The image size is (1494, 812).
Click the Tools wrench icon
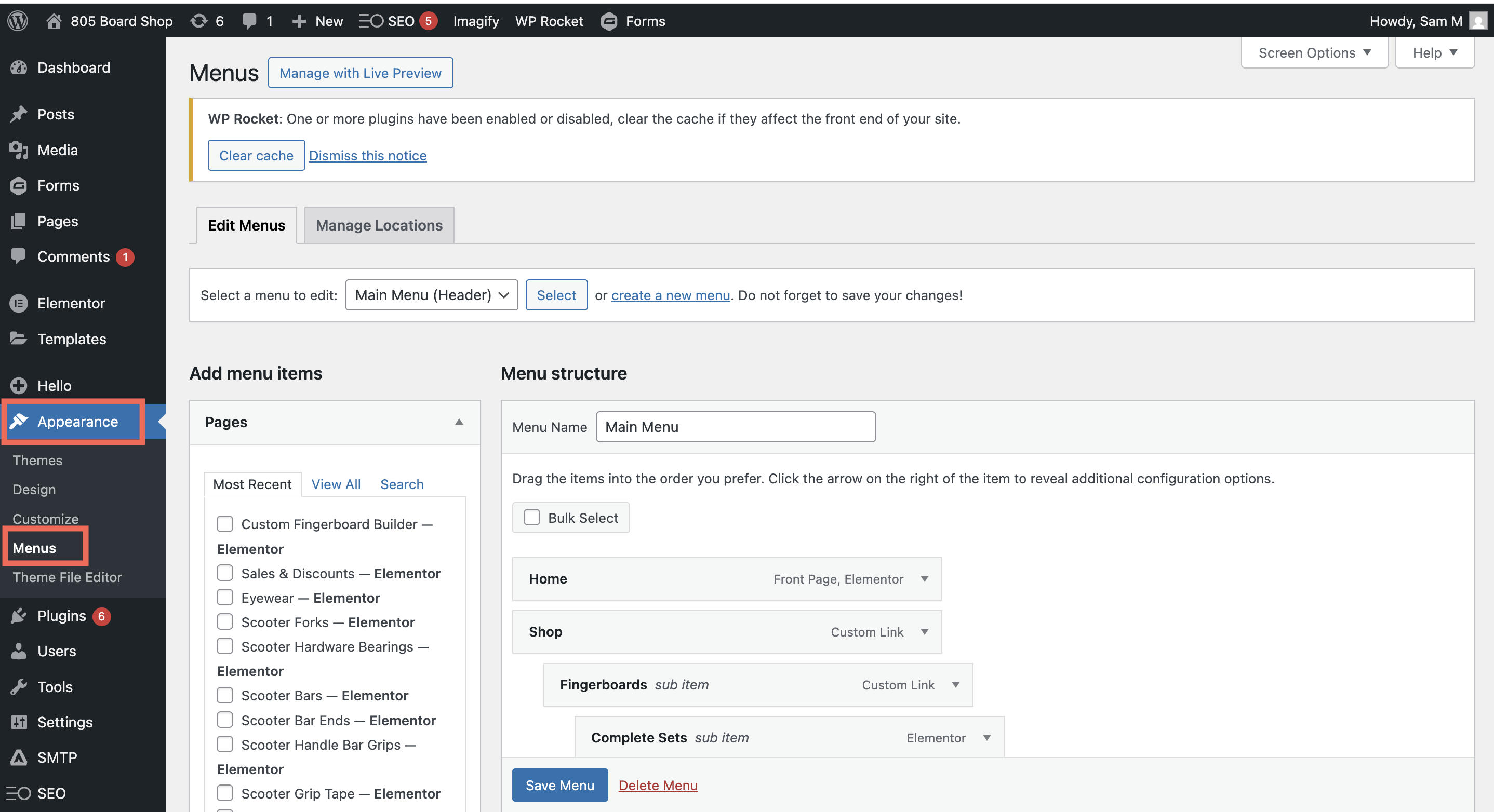[x=19, y=687]
